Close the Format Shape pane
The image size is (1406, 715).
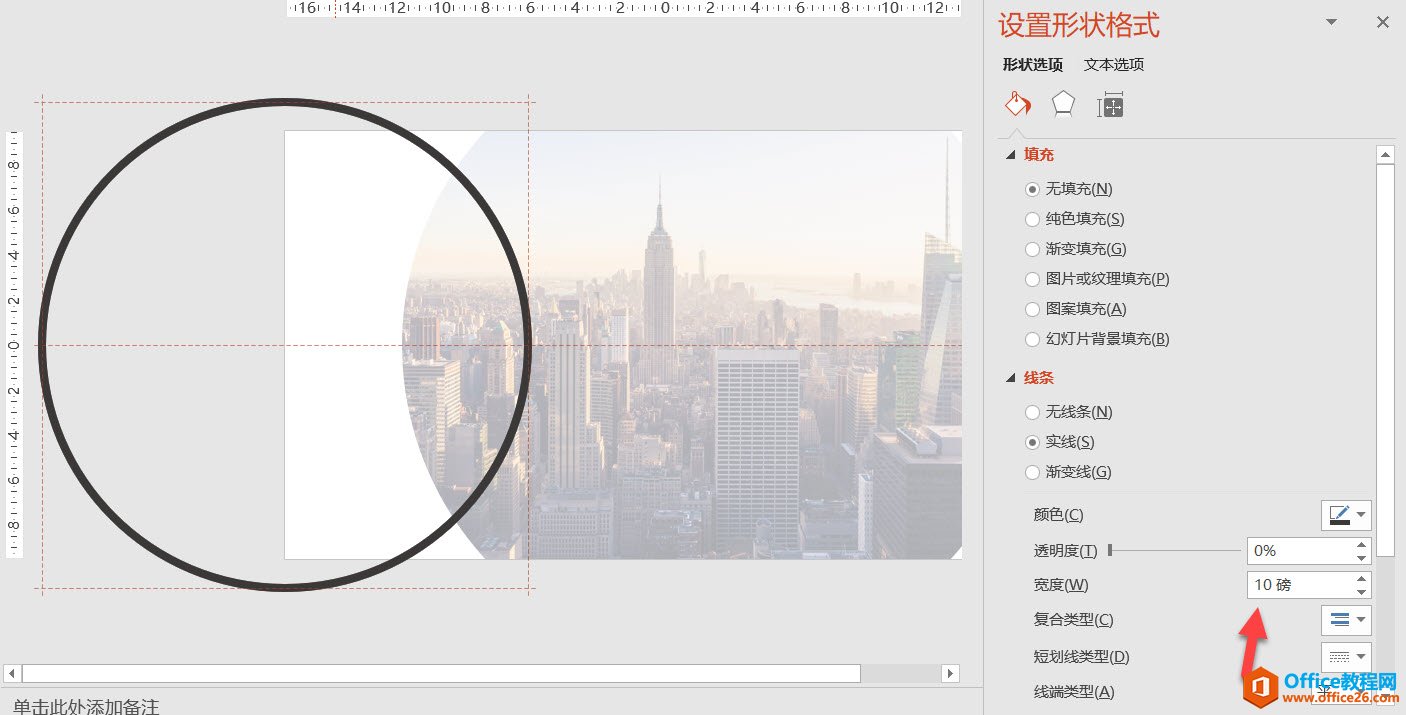(1383, 22)
